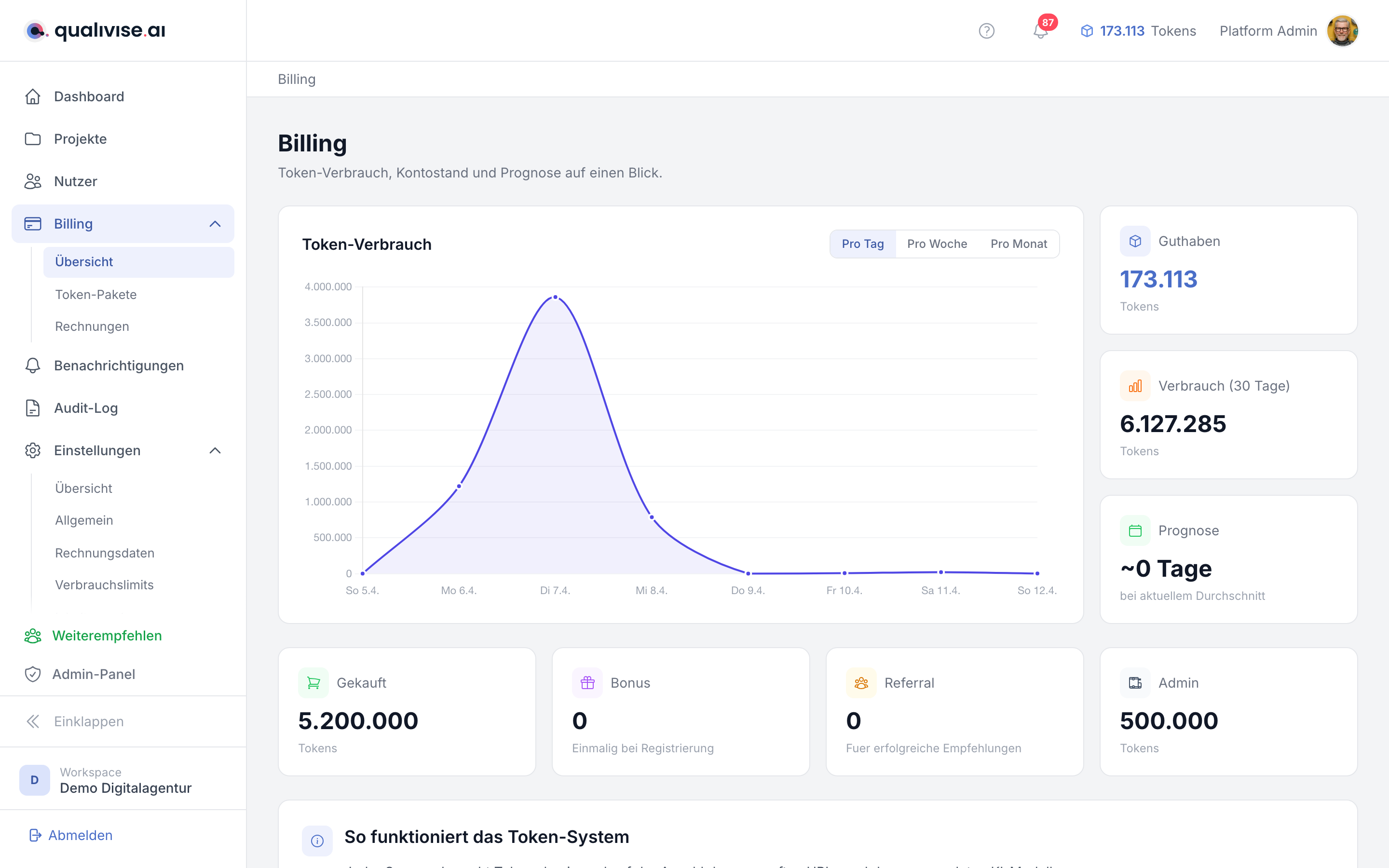This screenshot has height=868, width=1389.
Task: Click the Gekauft value 5.200.000
Action: [358, 721]
